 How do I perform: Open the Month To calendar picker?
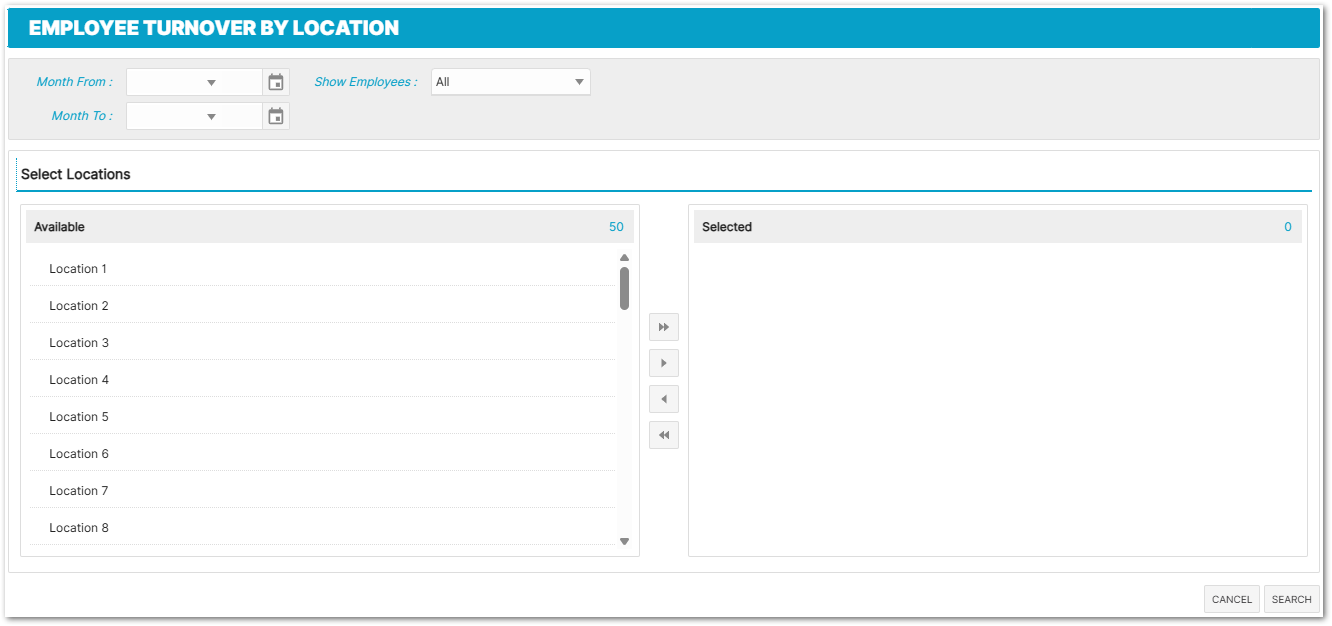[276, 117]
